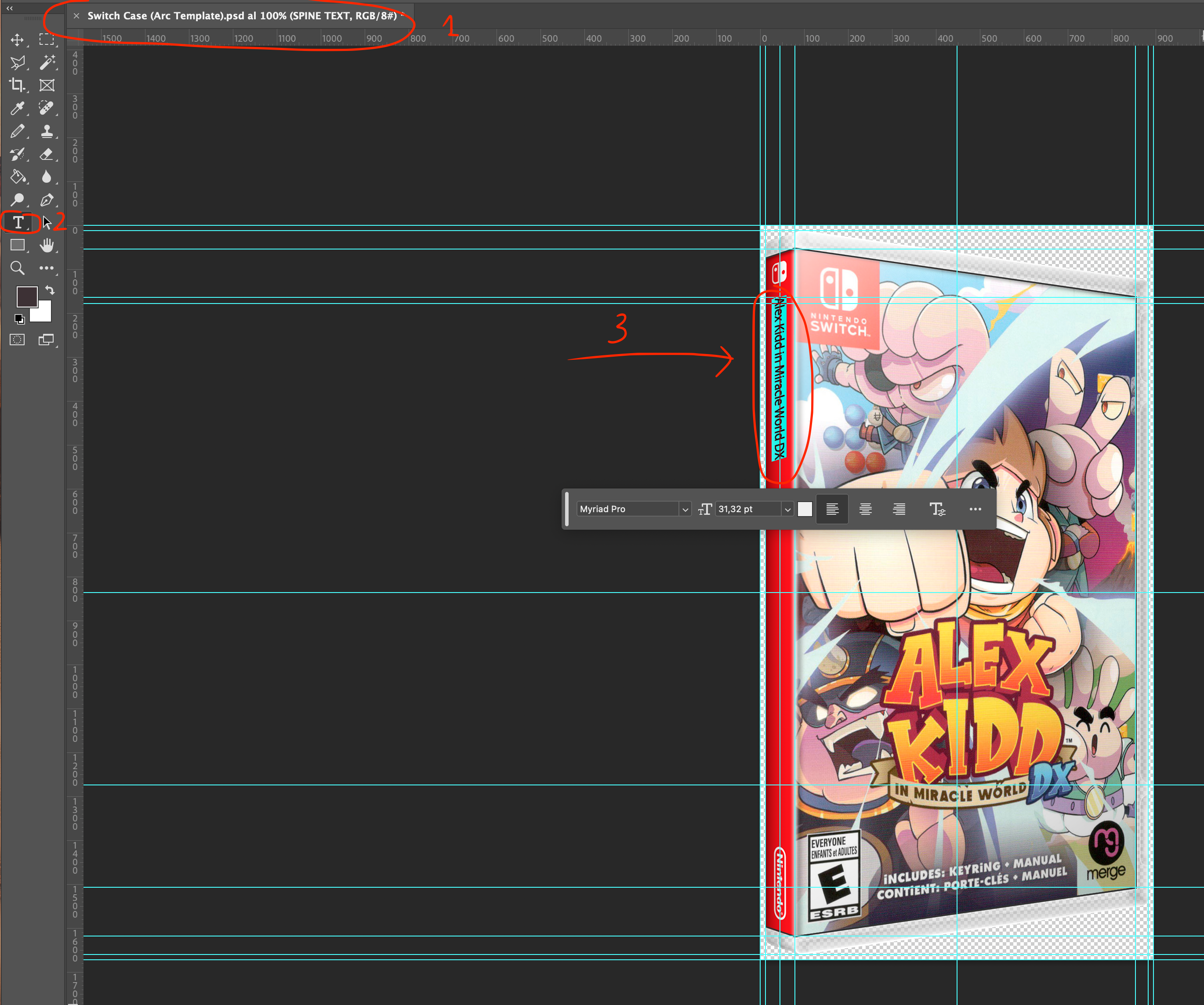The height and width of the screenshot is (1005, 1204).
Task: Select the Eraser tool
Action: coord(47,154)
